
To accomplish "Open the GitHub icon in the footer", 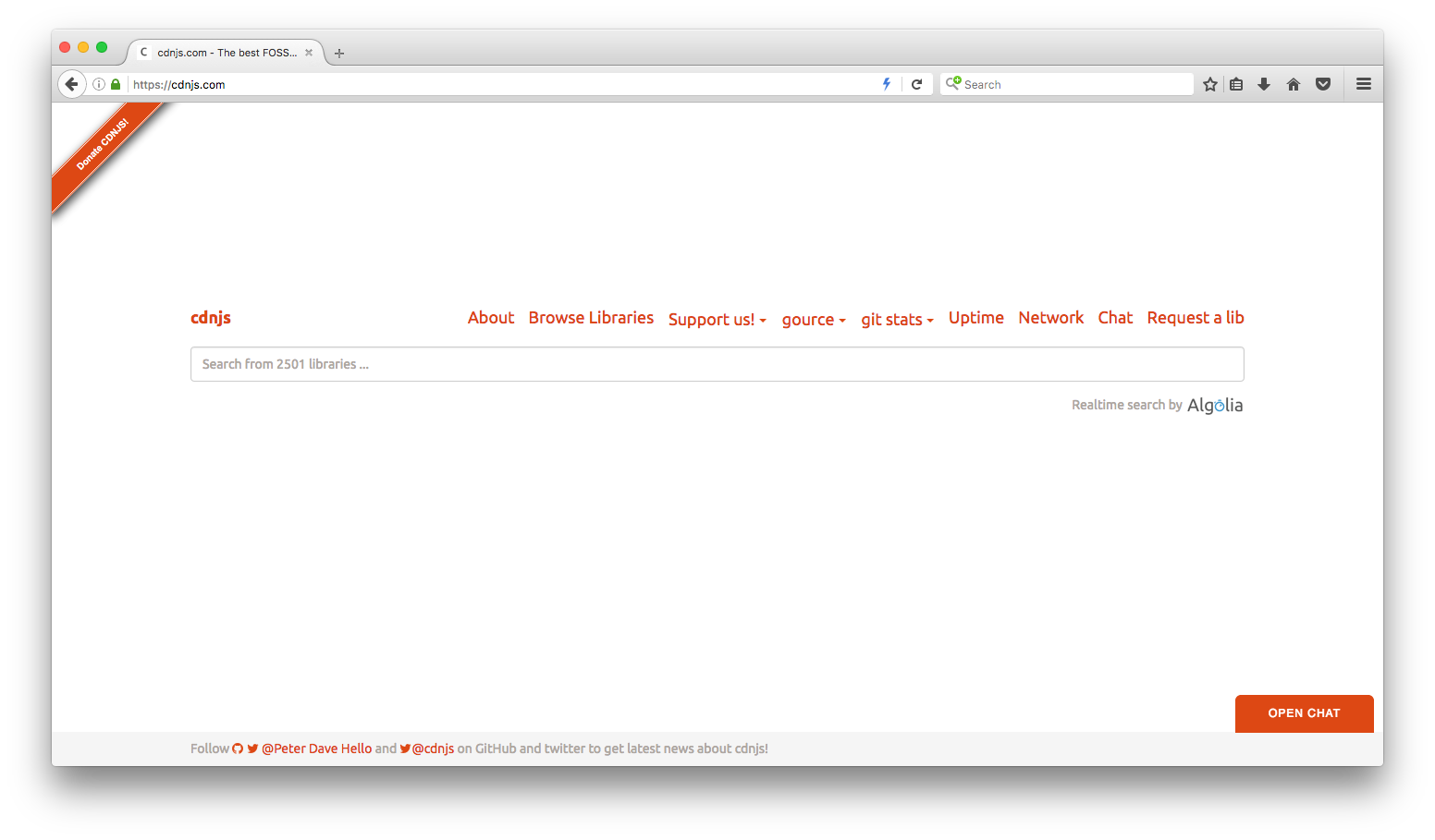I will pos(238,749).
